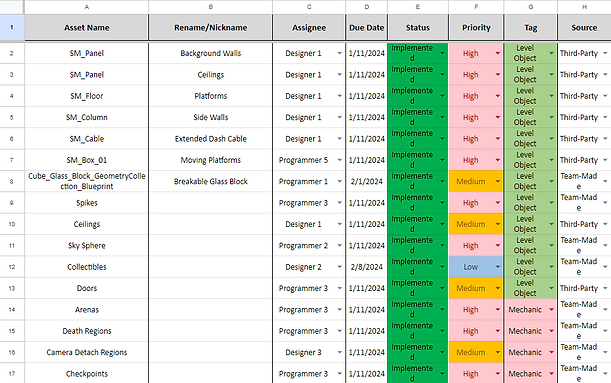Open Assignee dropdown for SM_Floor row
Screen dimensions: 611x383
pos(339,96)
